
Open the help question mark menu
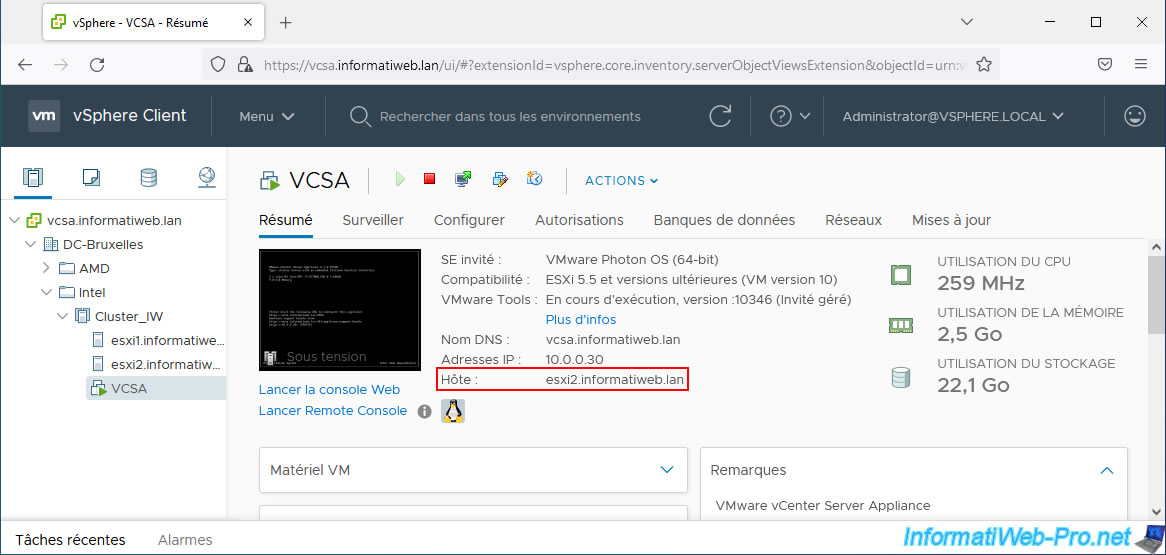(790, 117)
